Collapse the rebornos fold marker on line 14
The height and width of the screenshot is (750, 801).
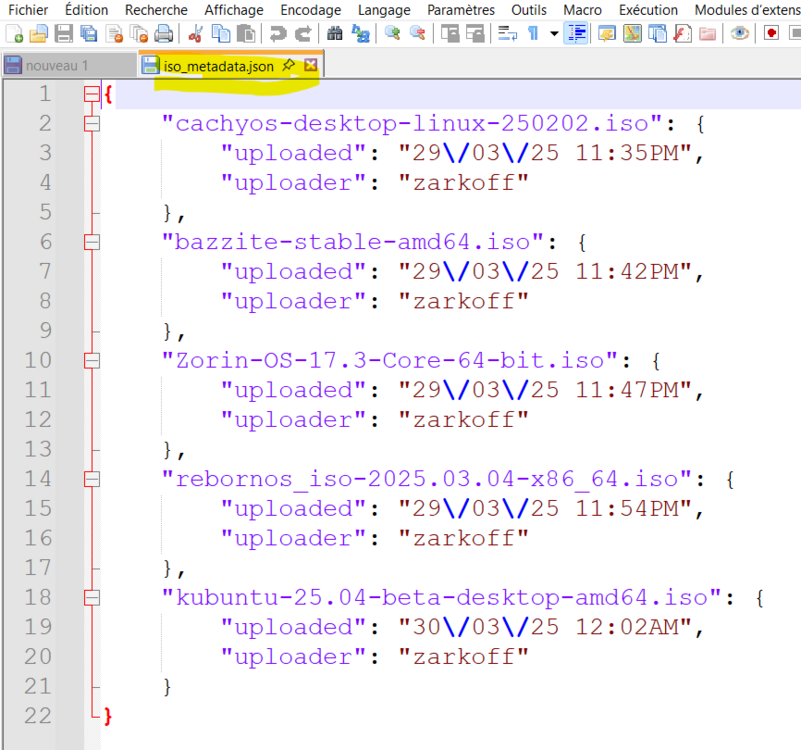[x=92, y=479]
